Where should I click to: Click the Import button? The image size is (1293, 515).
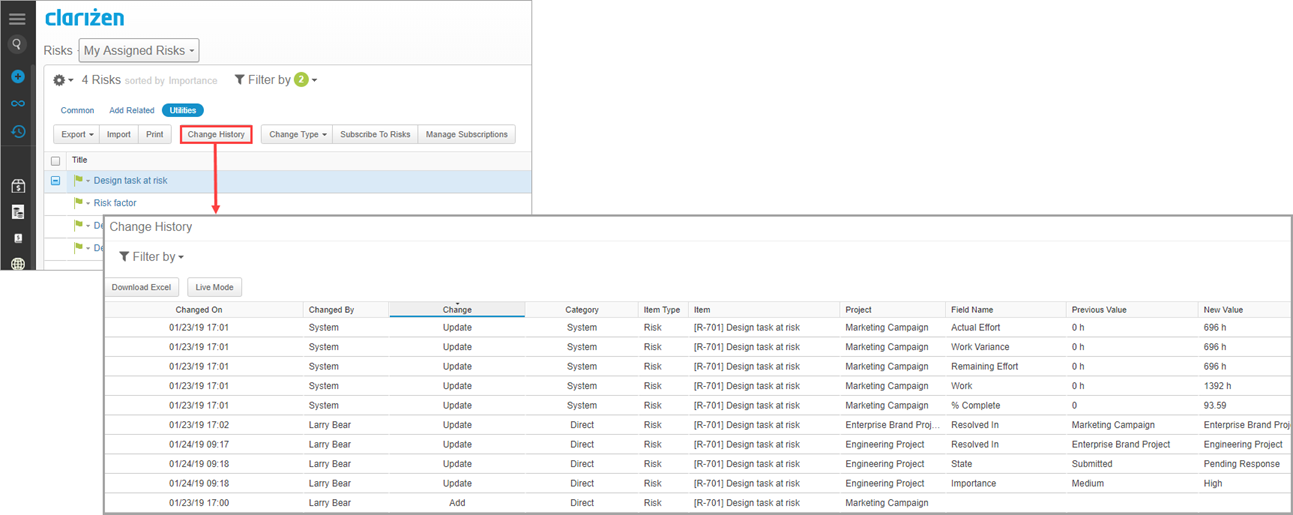point(119,134)
